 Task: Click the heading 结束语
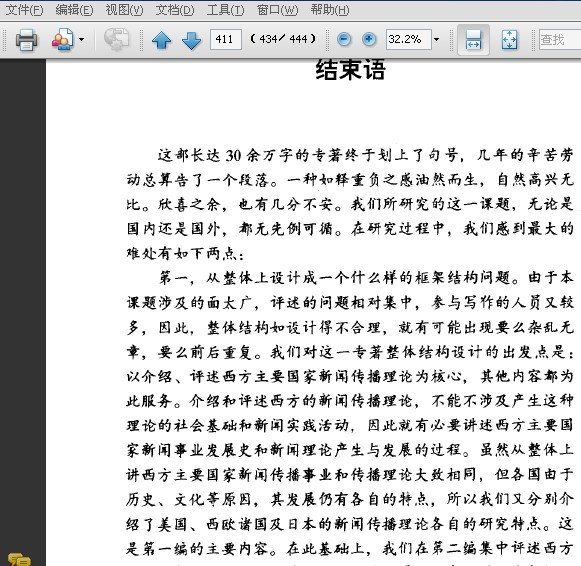pos(351,69)
